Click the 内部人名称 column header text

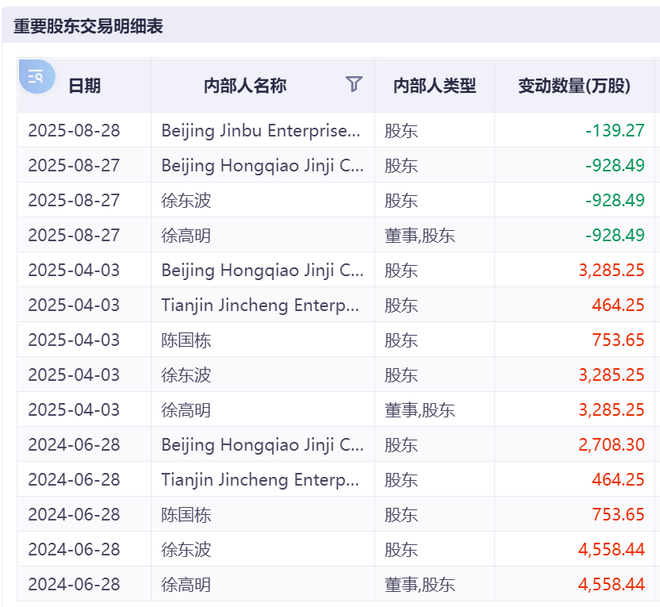[x=245, y=86]
